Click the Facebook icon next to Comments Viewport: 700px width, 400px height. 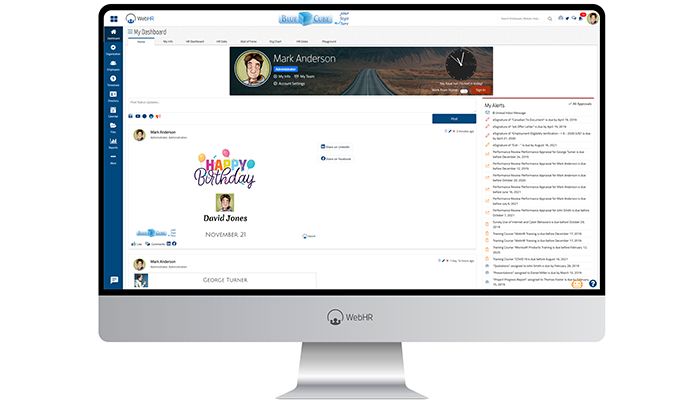coord(174,244)
